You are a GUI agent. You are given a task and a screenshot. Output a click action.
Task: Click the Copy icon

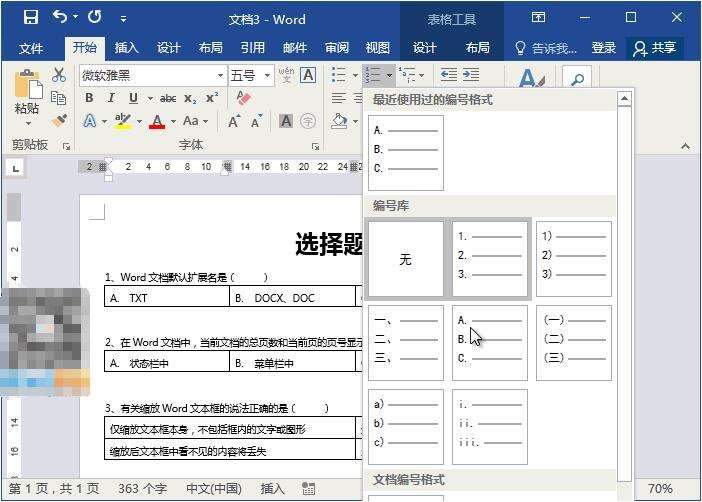click(x=58, y=98)
